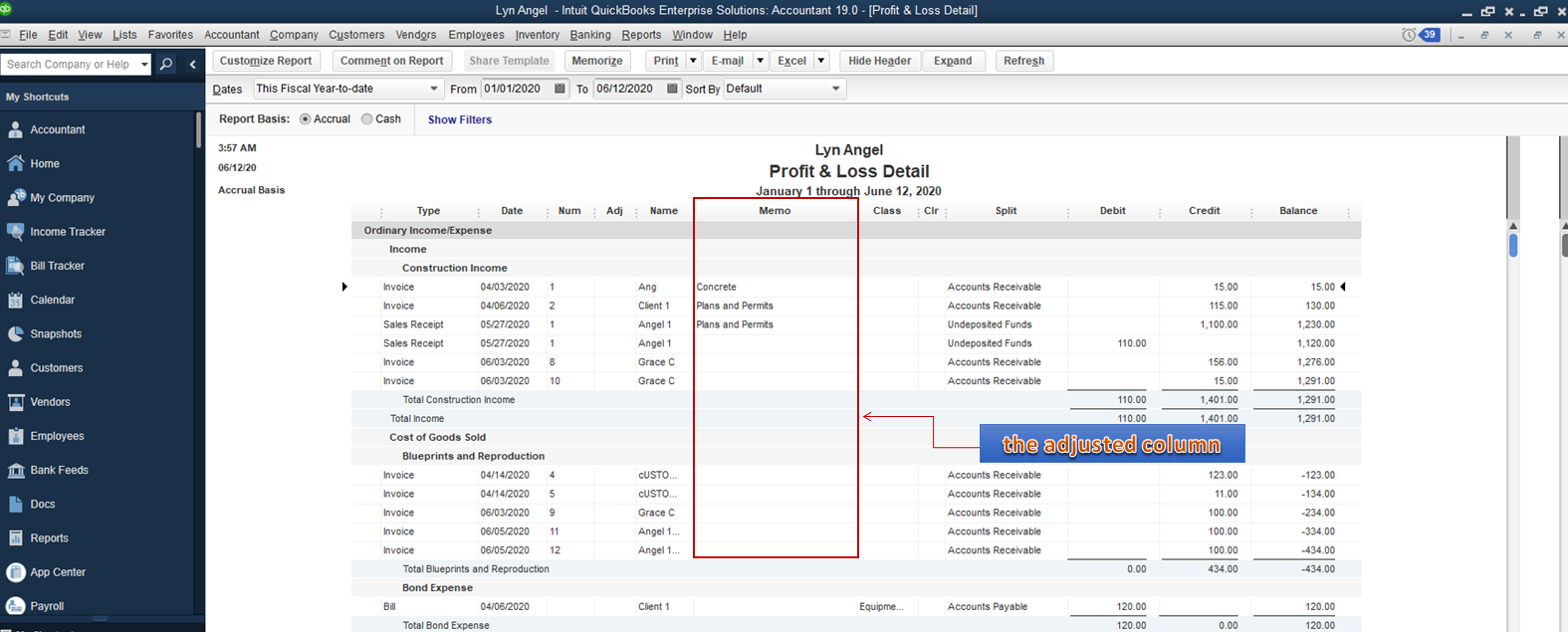The height and width of the screenshot is (632, 1568).
Task: Open the File menu
Action: [28, 35]
